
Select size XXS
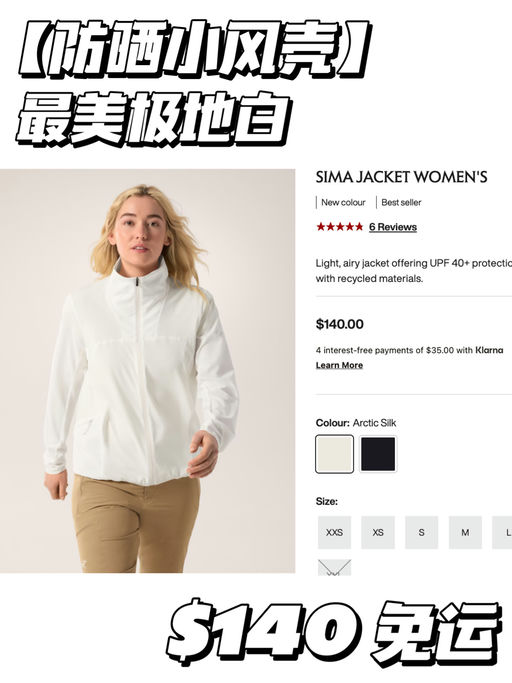[334, 532]
